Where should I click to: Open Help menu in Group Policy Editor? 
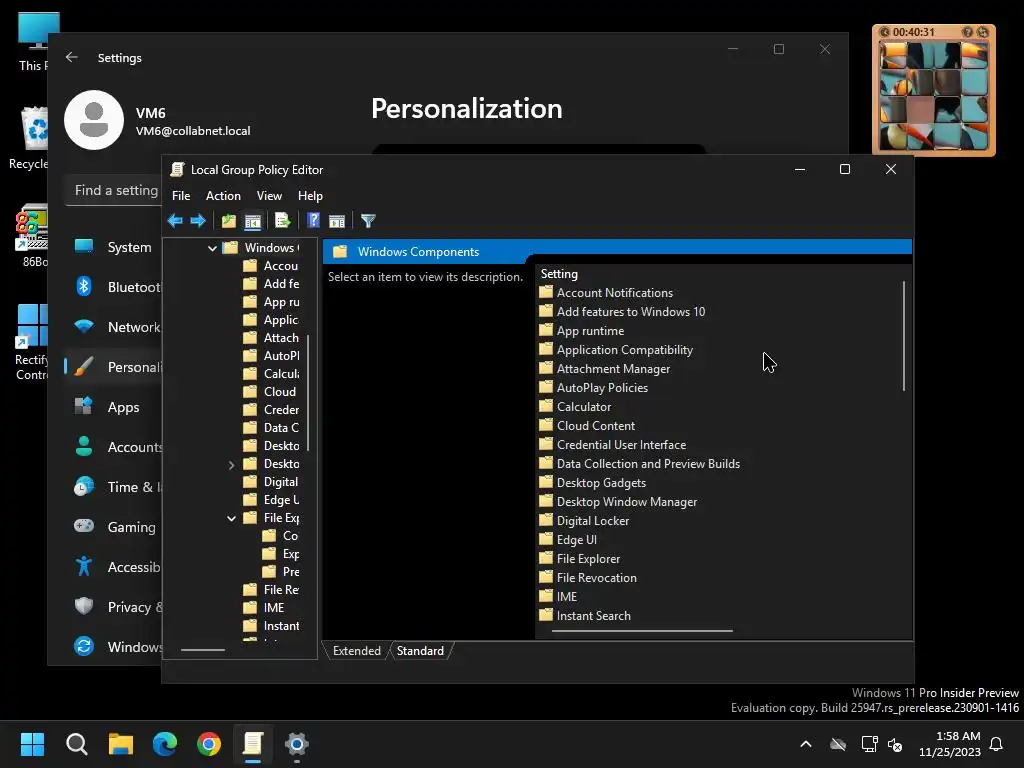(310, 196)
